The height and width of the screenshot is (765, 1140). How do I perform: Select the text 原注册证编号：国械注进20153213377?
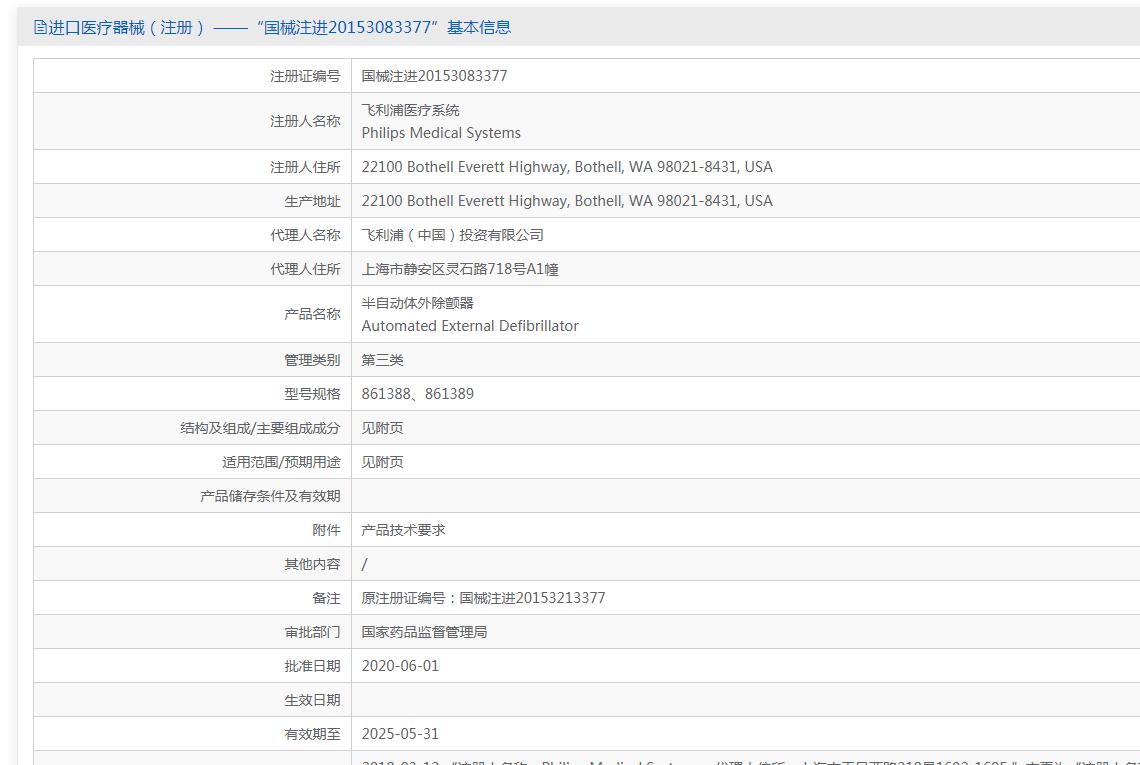pos(483,598)
